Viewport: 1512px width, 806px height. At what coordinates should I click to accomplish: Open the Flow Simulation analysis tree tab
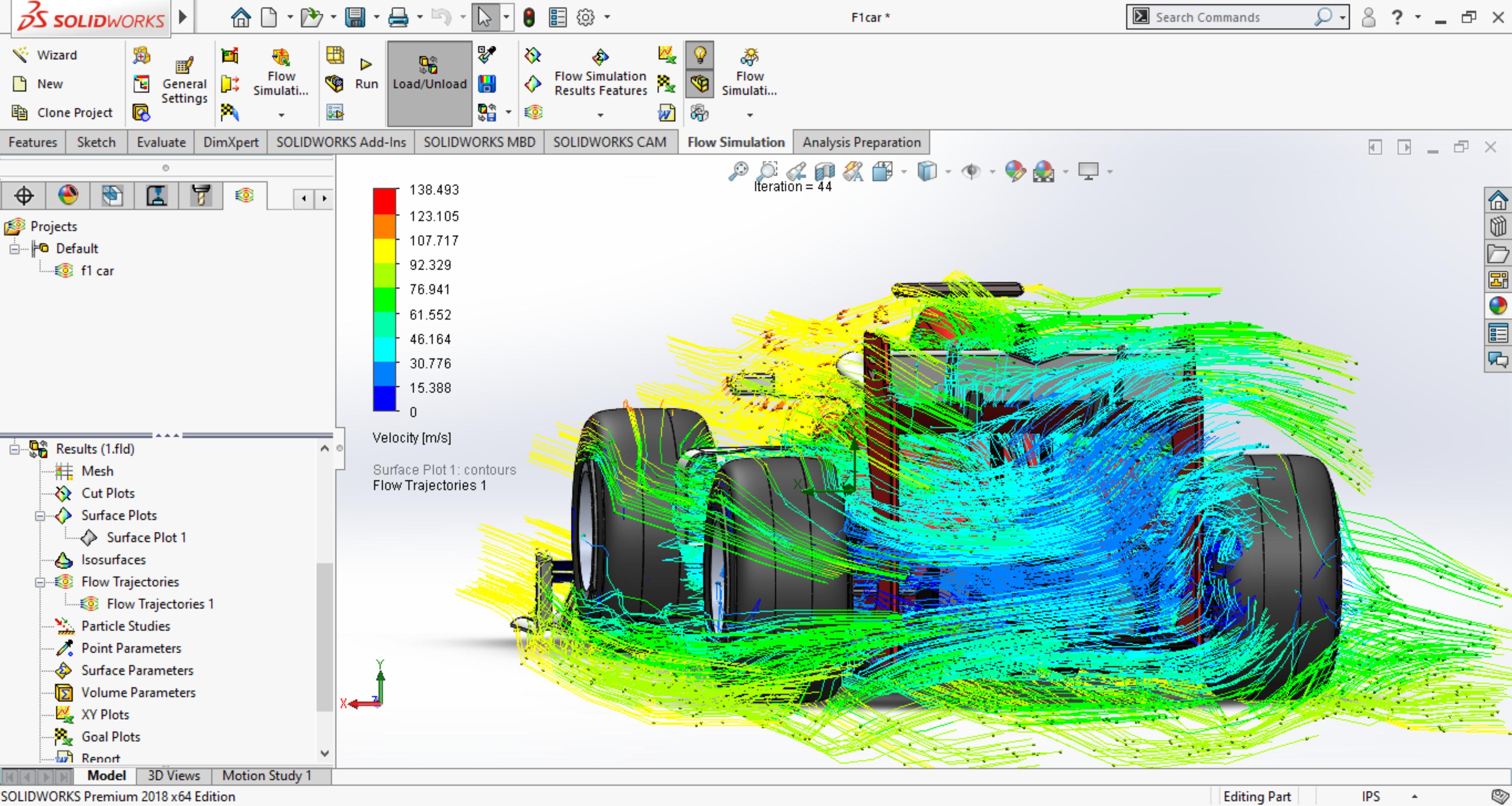pos(245,195)
